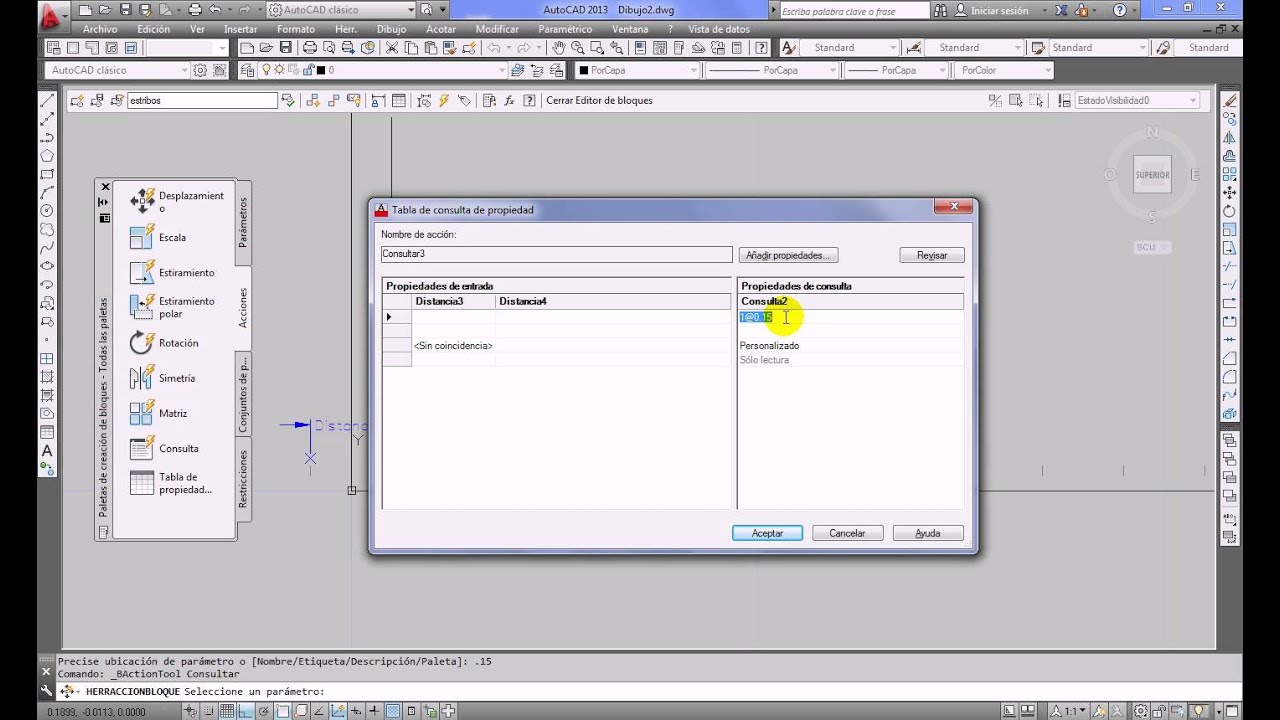Screen dimensions: 1280x720
Task: Click the Block Table icon in editor toolbar
Action: (399, 100)
